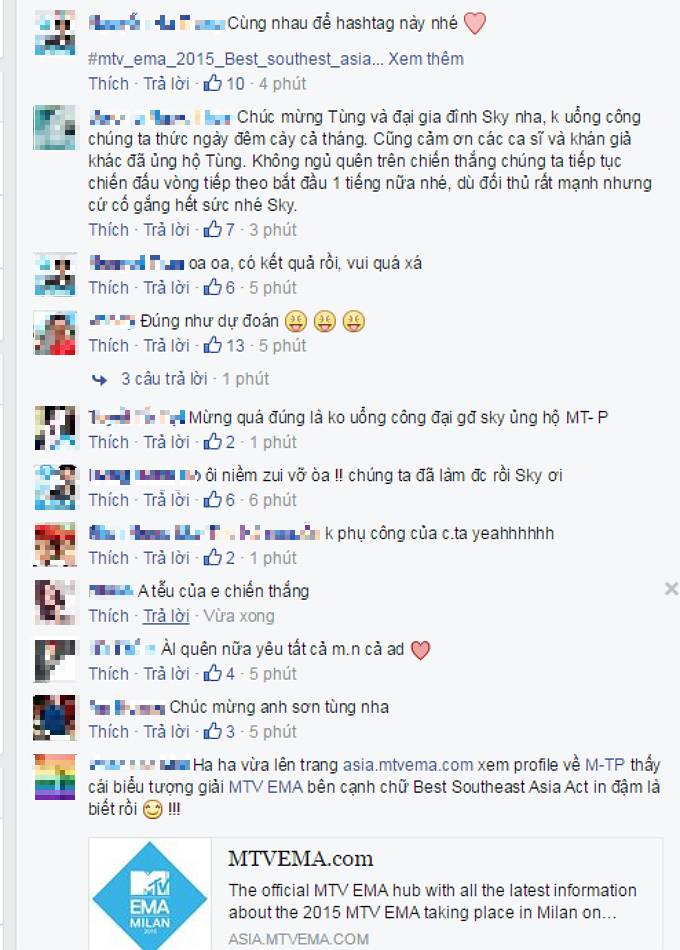Click the thumbs-up icon on the Àl quên nữa comment
Viewport: 680px width, 950px height.
click(x=212, y=673)
